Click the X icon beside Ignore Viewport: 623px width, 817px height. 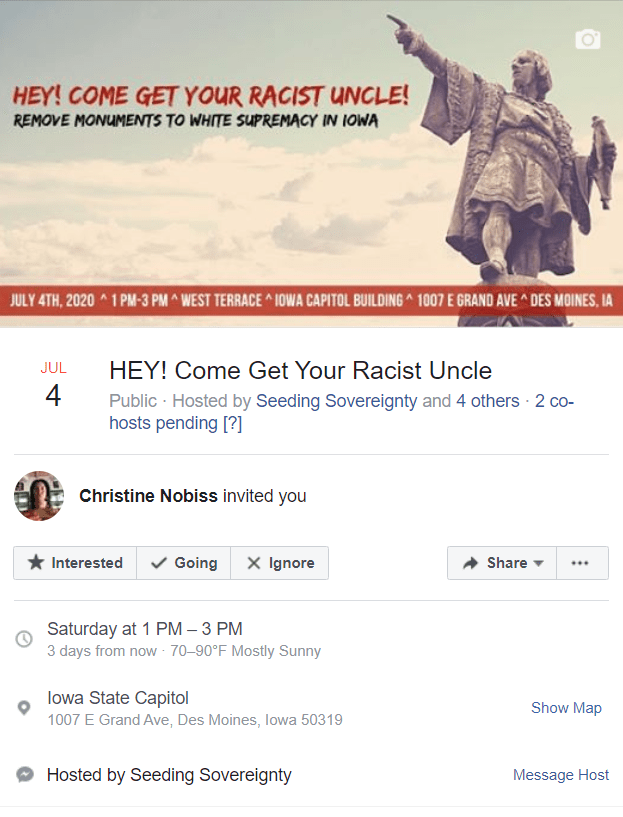(254, 563)
